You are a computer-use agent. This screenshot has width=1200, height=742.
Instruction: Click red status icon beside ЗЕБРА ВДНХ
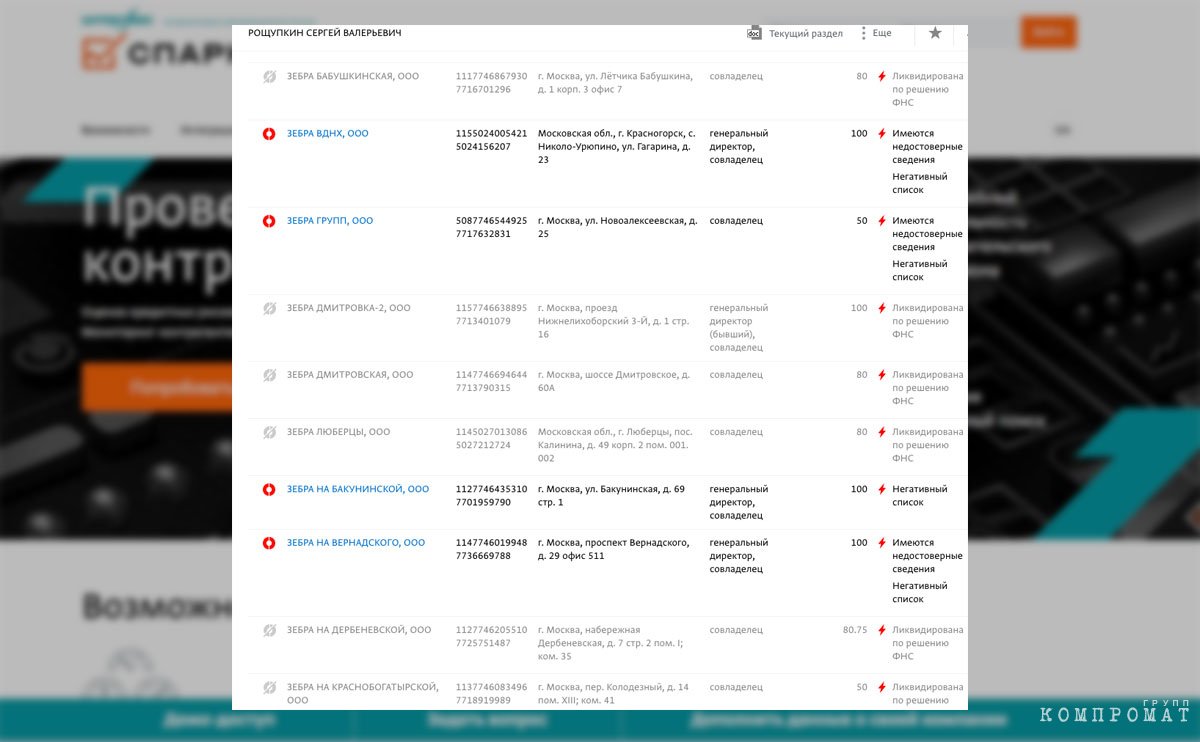(x=269, y=134)
